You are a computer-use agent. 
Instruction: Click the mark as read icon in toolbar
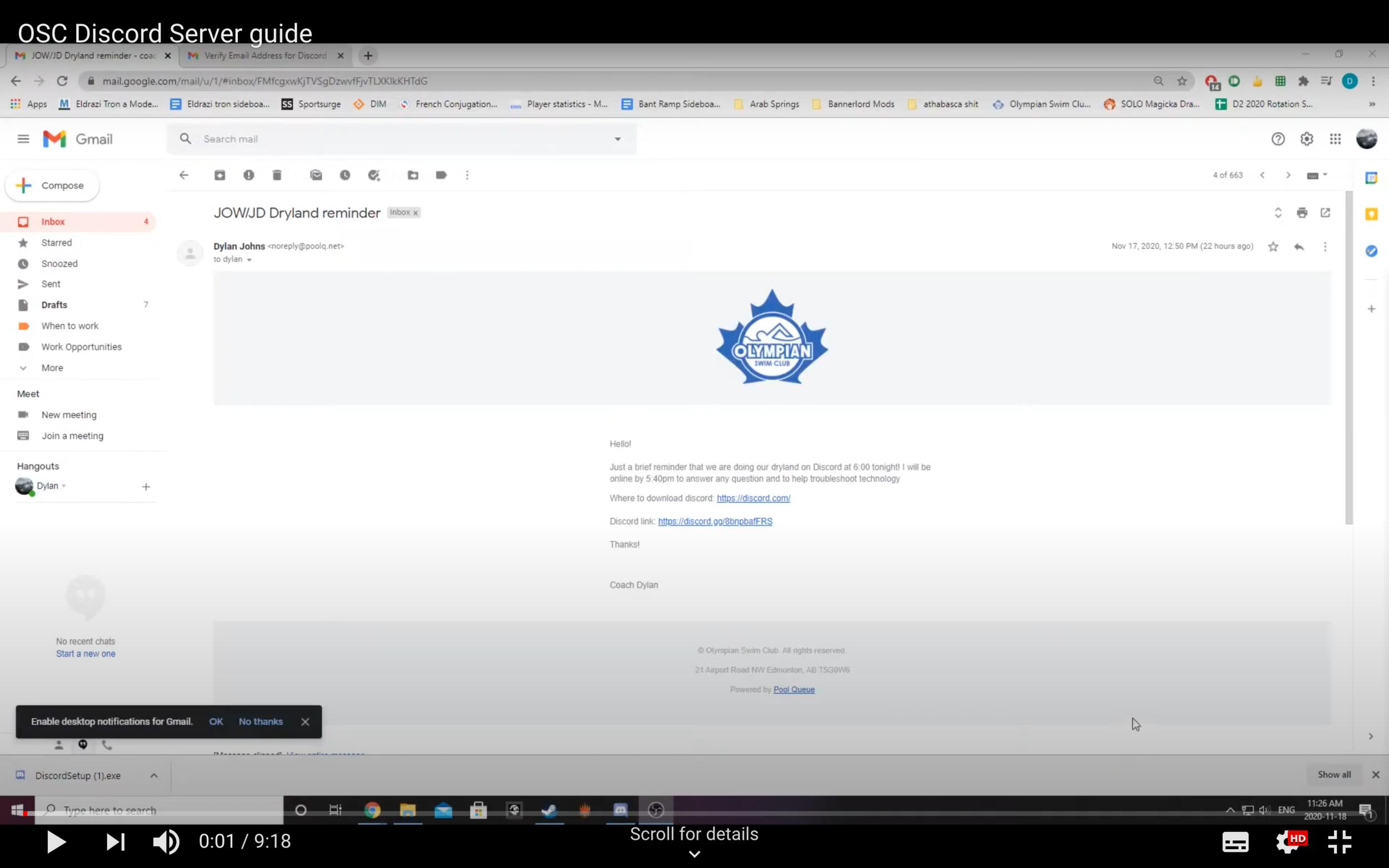pyautogui.click(x=316, y=175)
